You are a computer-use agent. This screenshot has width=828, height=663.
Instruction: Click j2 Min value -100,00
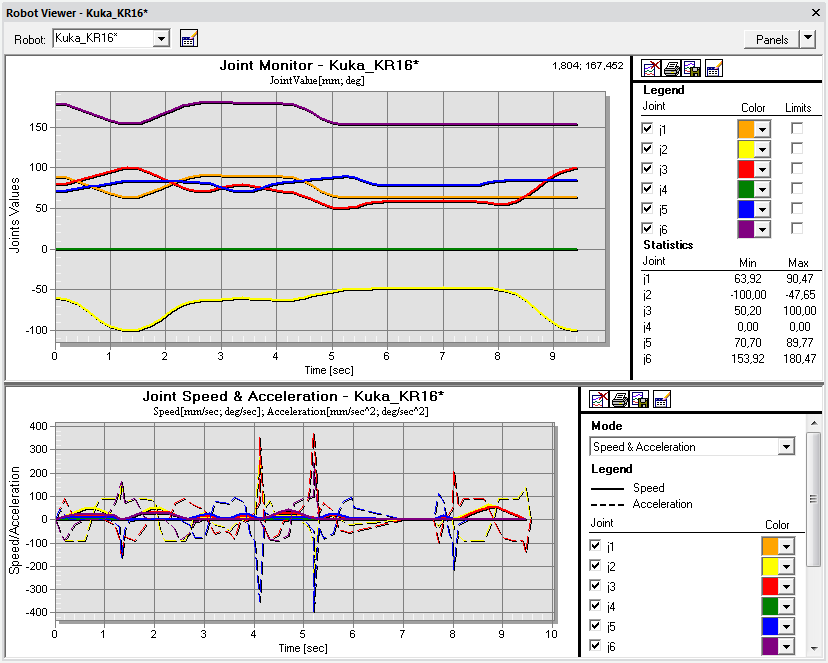tap(748, 295)
